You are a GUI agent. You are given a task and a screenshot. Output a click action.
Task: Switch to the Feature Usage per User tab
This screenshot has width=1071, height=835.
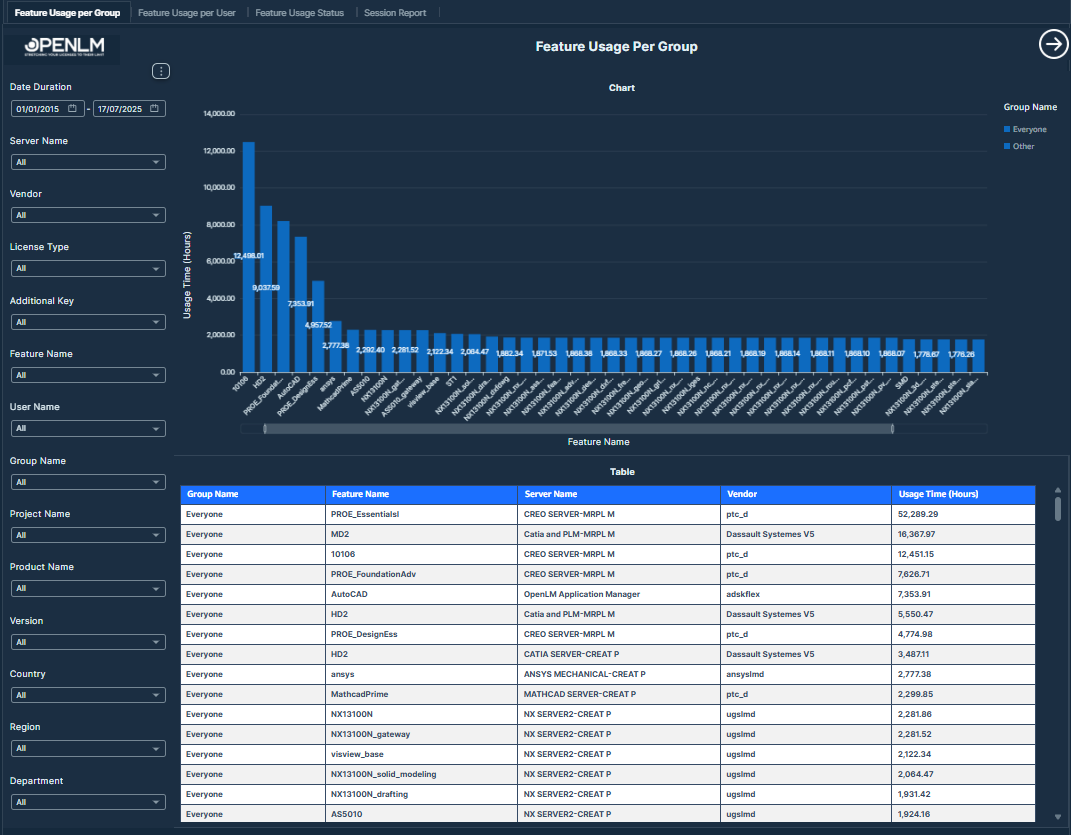tap(188, 13)
